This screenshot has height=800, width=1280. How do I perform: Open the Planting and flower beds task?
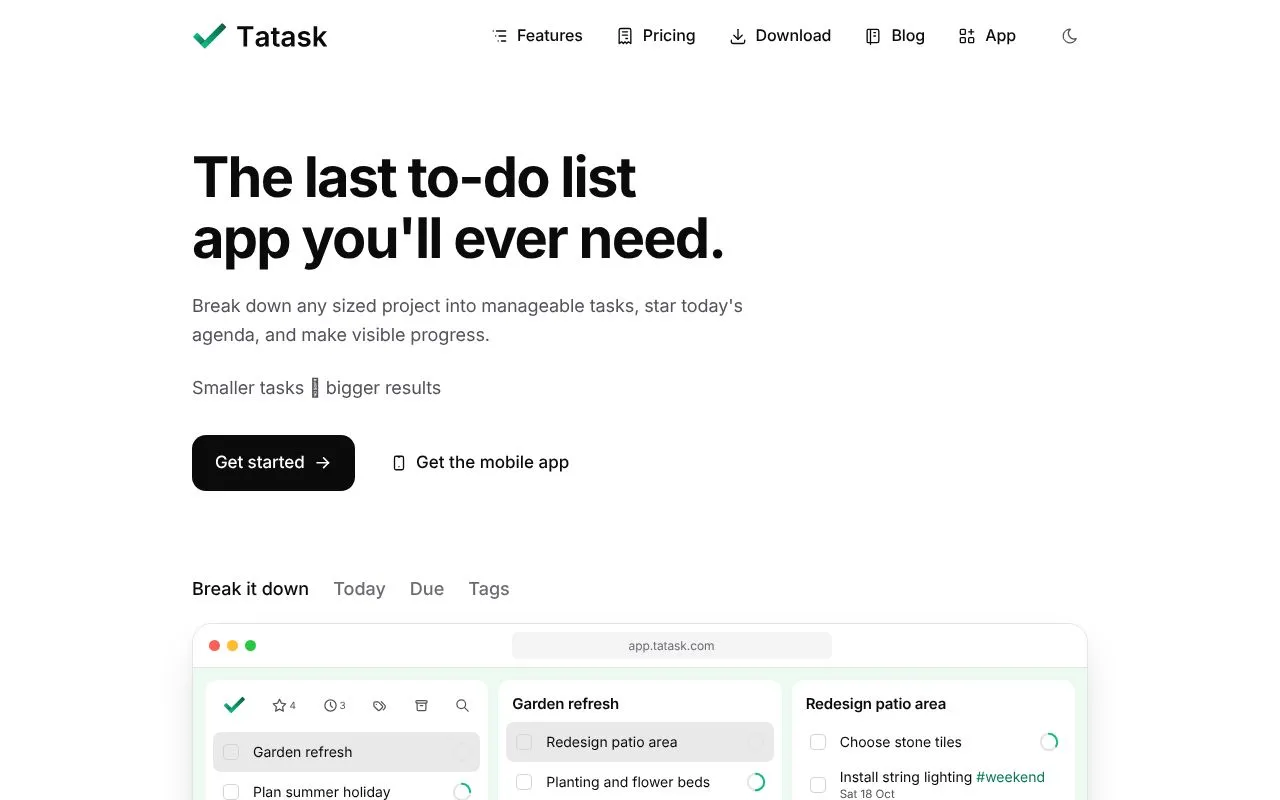pos(640,782)
